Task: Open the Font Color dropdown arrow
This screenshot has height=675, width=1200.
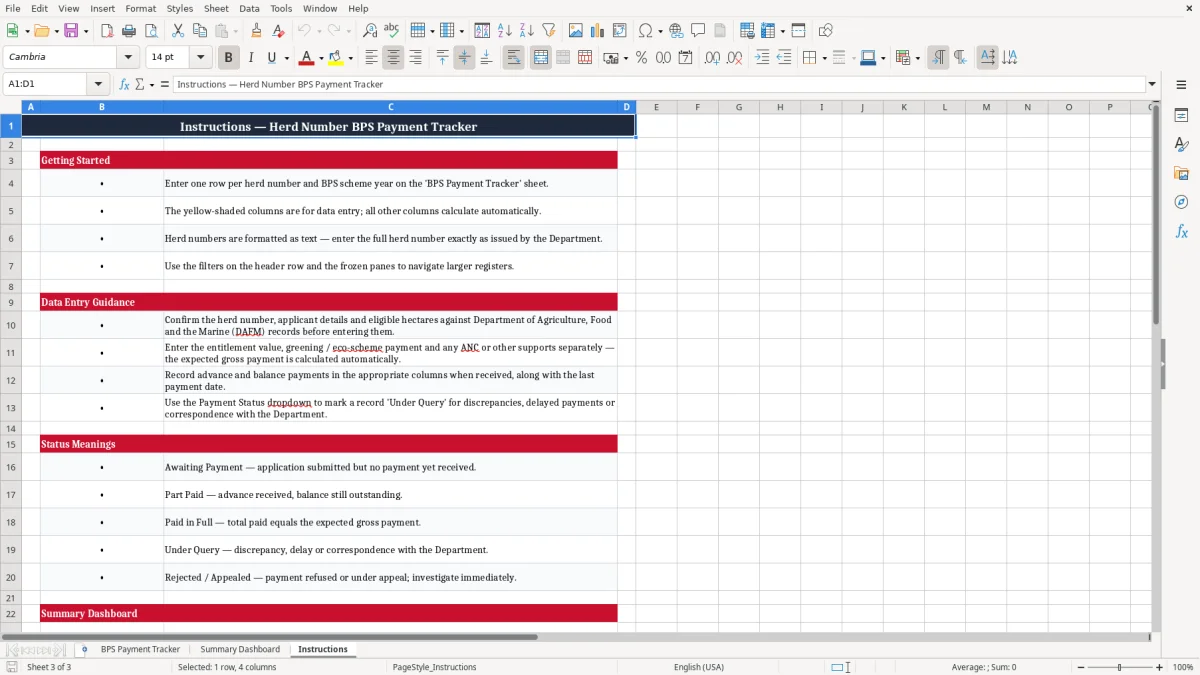Action: [x=321, y=58]
